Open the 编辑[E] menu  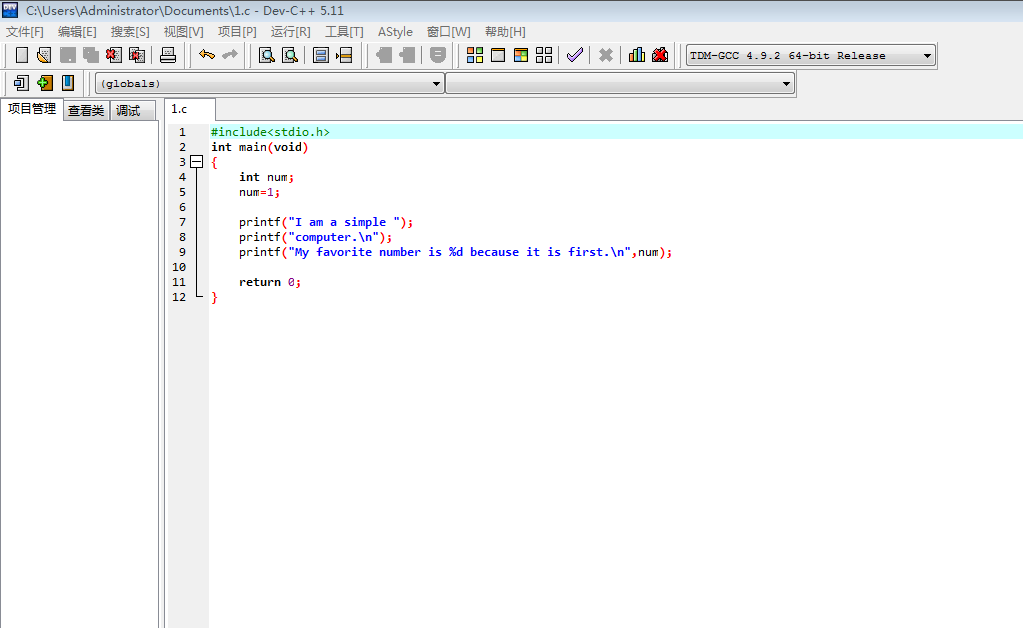(x=77, y=32)
